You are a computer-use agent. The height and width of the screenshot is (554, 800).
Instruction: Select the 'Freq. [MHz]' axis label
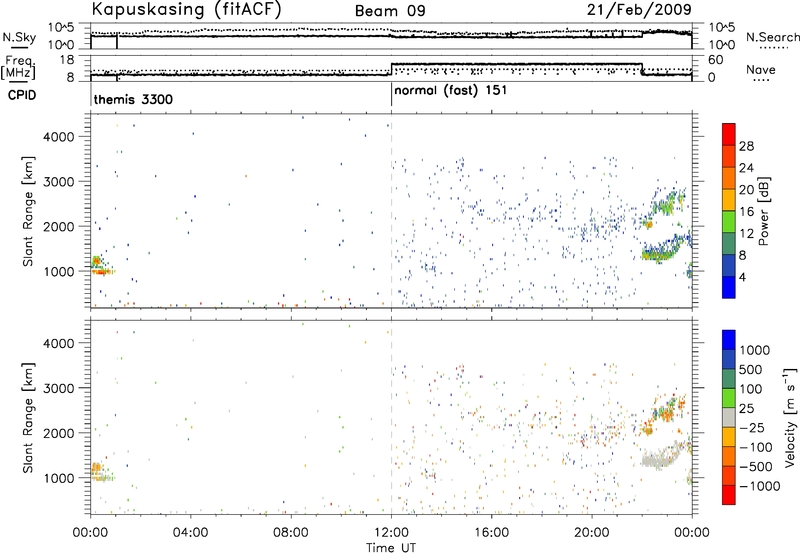[19, 68]
